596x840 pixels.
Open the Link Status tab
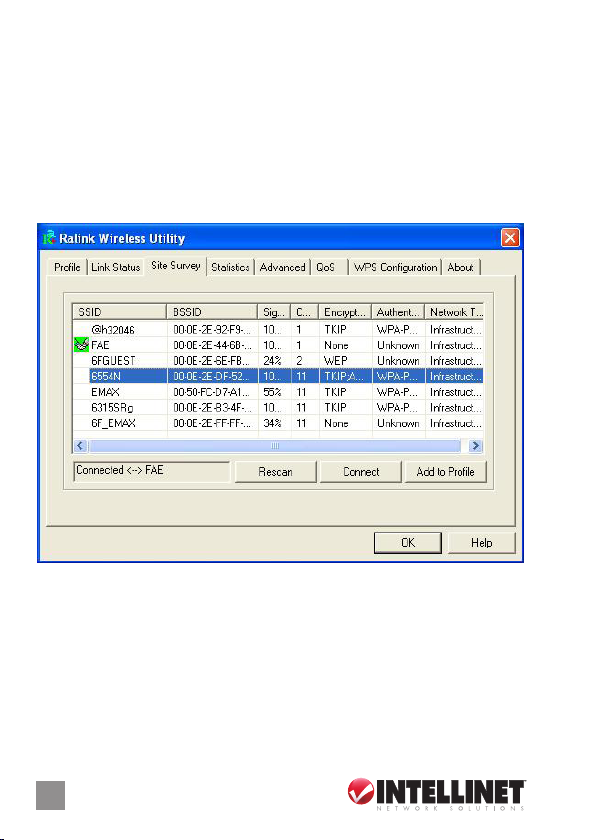coord(116,267)
